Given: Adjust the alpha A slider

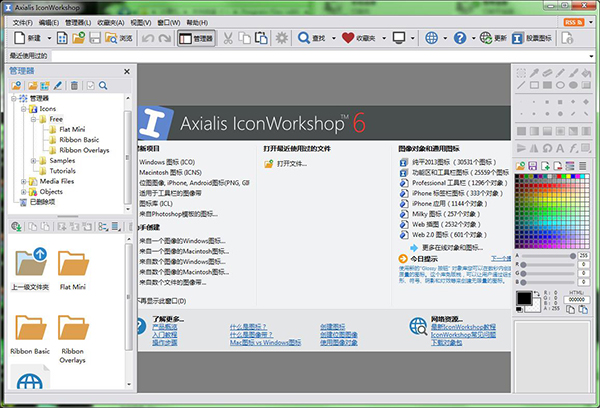Looking at the screenshot, I should pos(548,256).
